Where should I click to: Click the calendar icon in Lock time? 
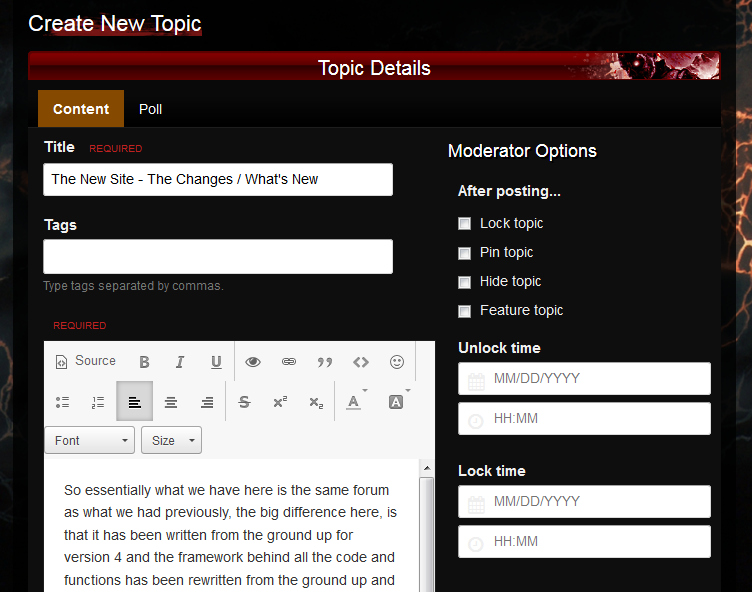click(476, 505)
